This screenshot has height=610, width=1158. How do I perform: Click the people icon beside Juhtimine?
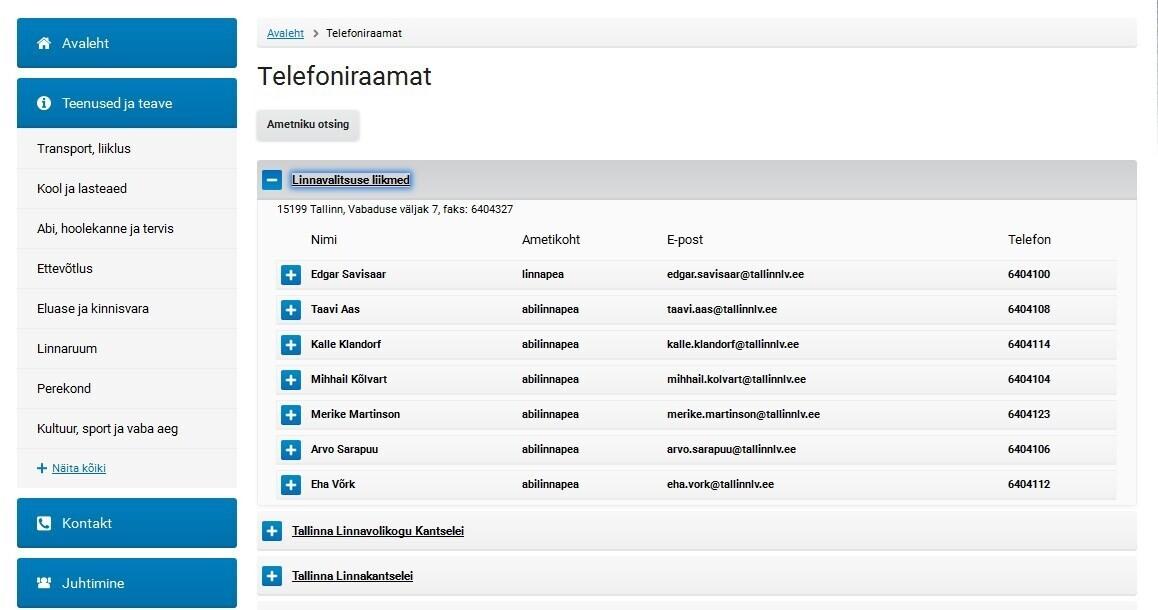[x=44, y=583]
